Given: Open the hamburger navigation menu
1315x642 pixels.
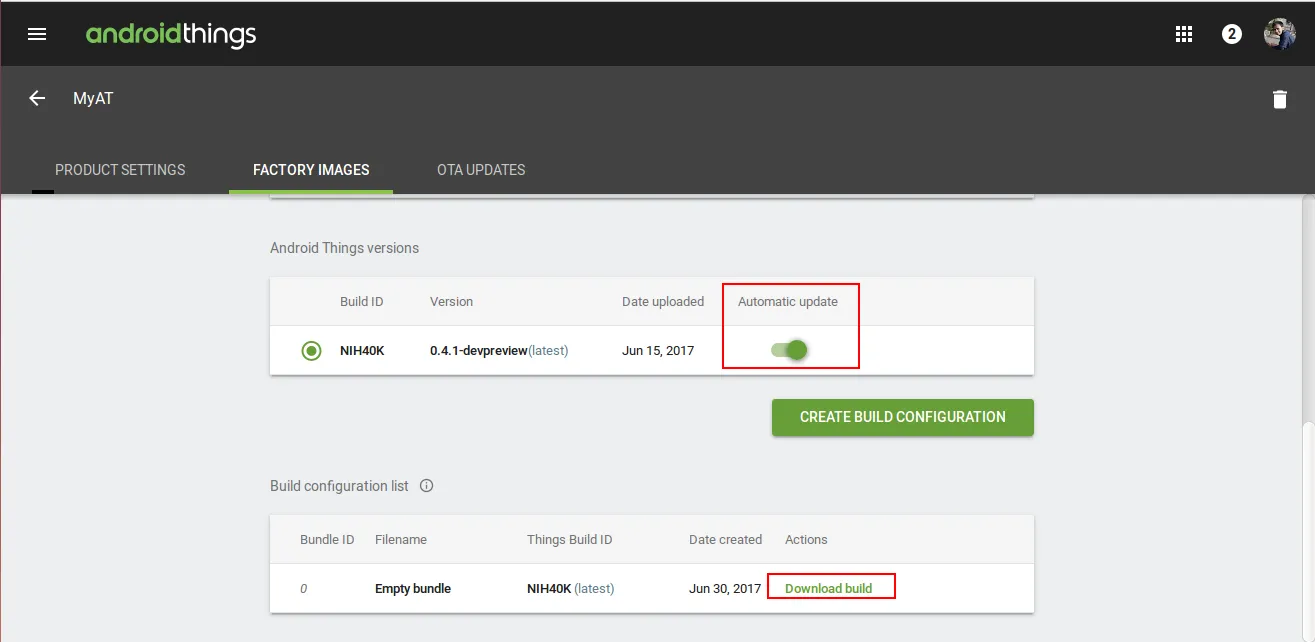Looking at the screenshot, I should [x=37, y=34].
